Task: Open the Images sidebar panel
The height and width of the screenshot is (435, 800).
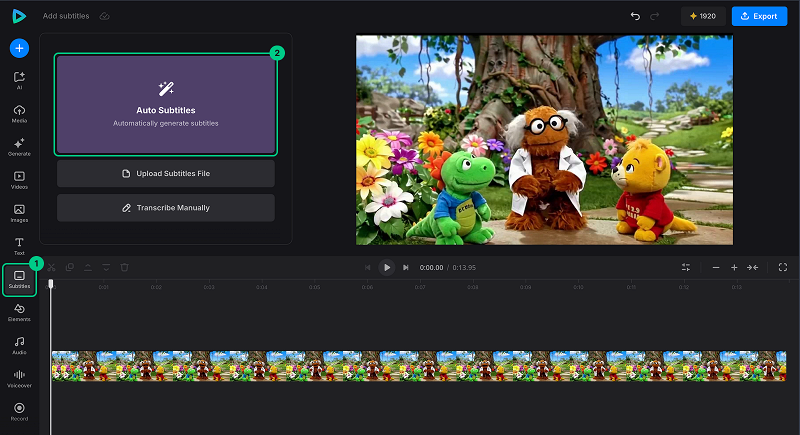Action: pos(19,213)
